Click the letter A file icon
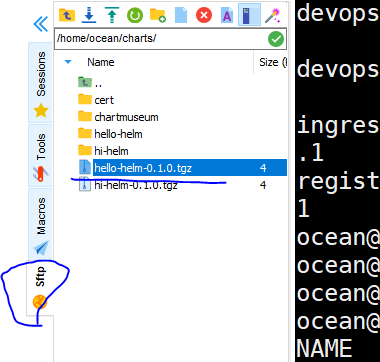This screenshot has width=380, height=362. [x=227, y=15]
